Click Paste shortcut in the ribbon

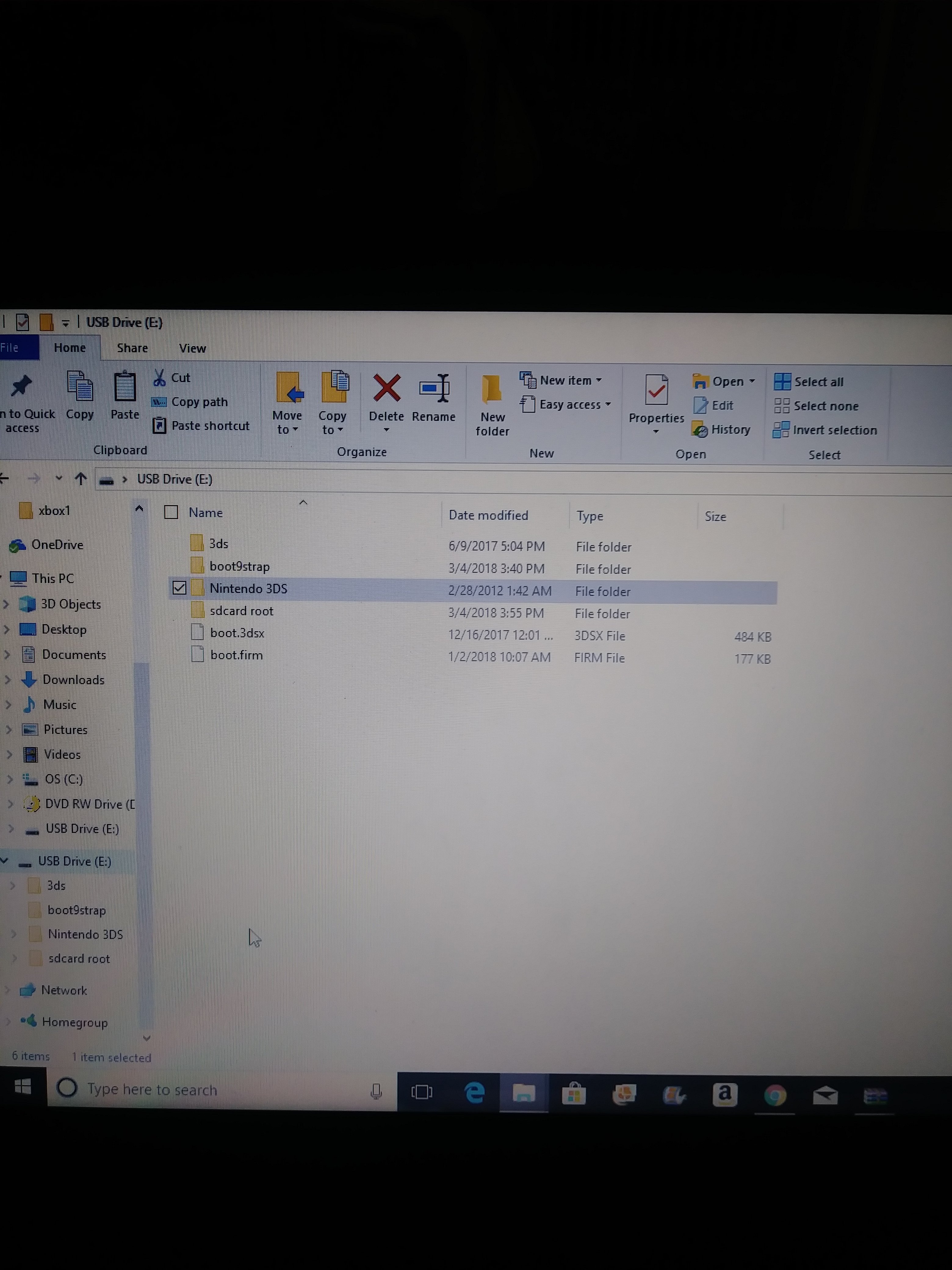[201, 426]
